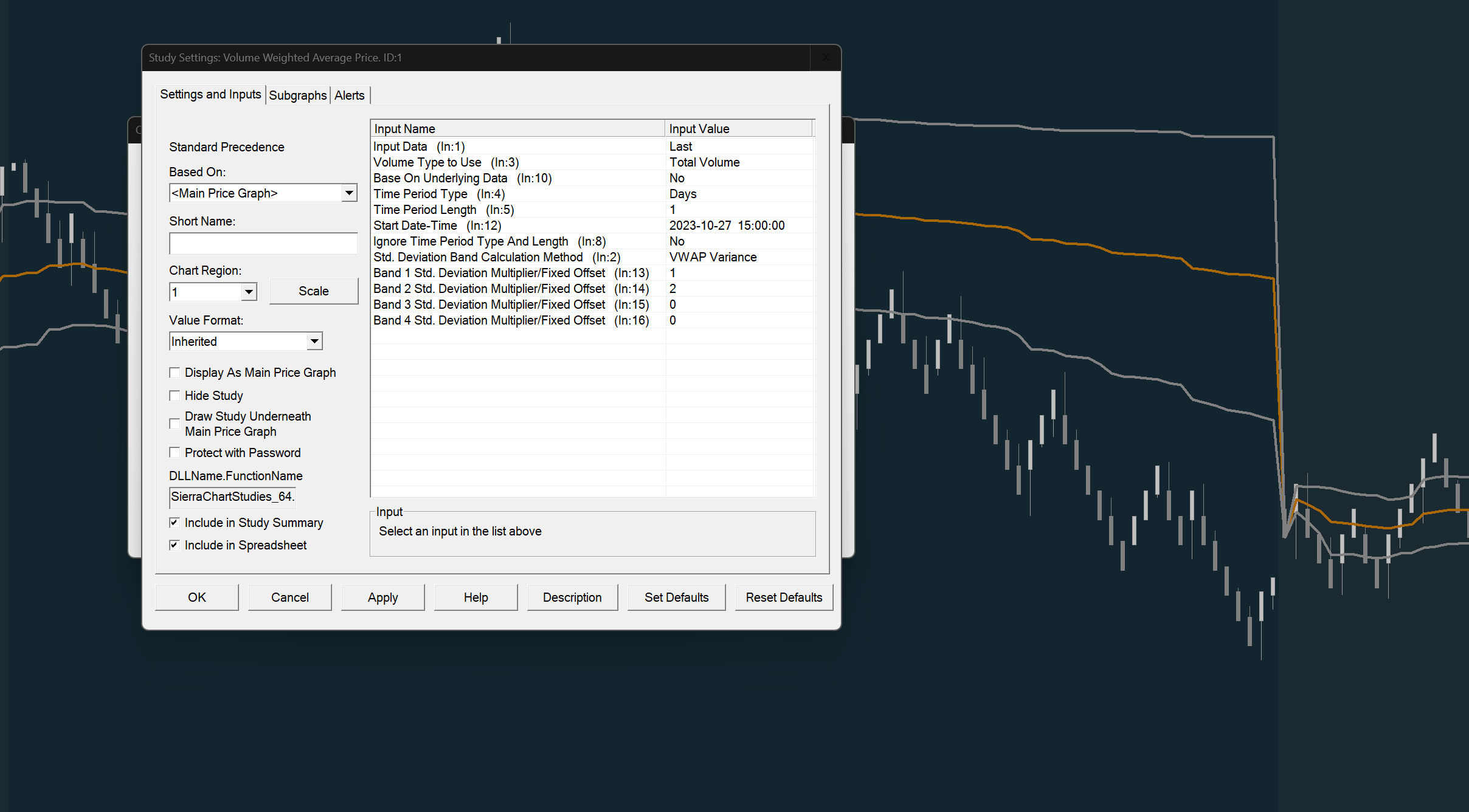Open the study Description button

pyautogui.click(x=572, y=597)
